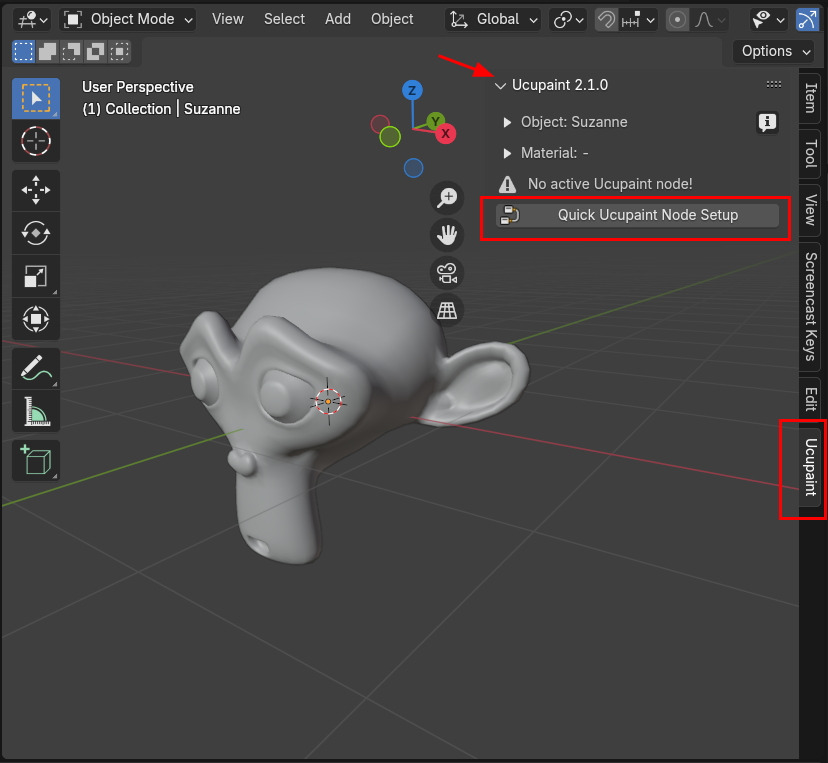Select the Move tool

pyautogui.click(x=36, y=190)
